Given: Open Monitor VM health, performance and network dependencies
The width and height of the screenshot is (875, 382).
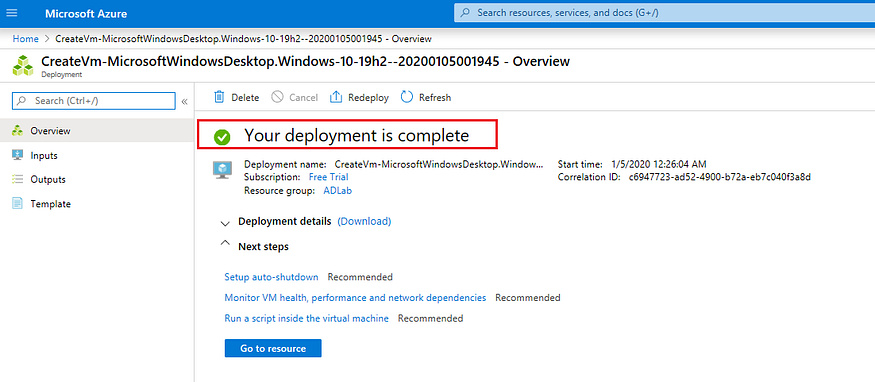Looking at the screenshot, I should (355, 298).
